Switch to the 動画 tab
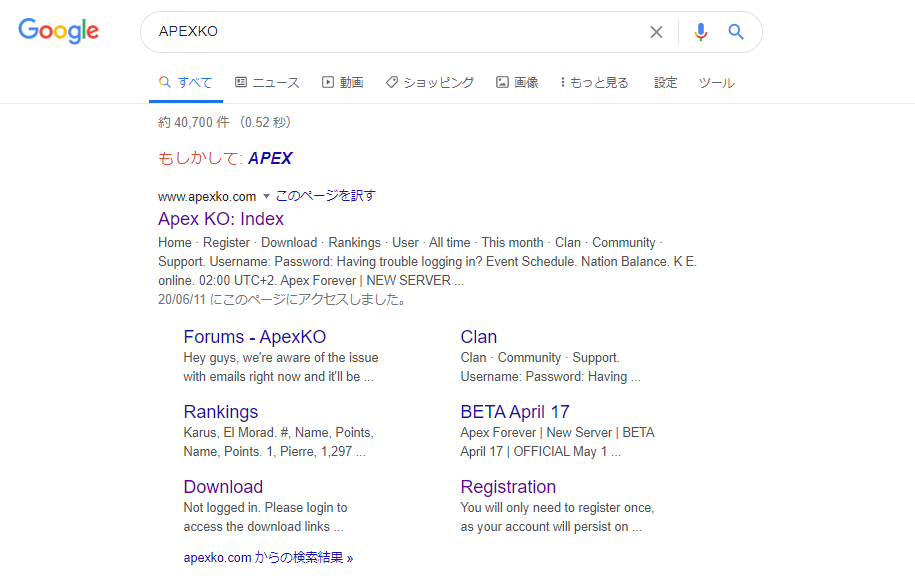Screen dimensions: 915x580 (x=343, y=82)
